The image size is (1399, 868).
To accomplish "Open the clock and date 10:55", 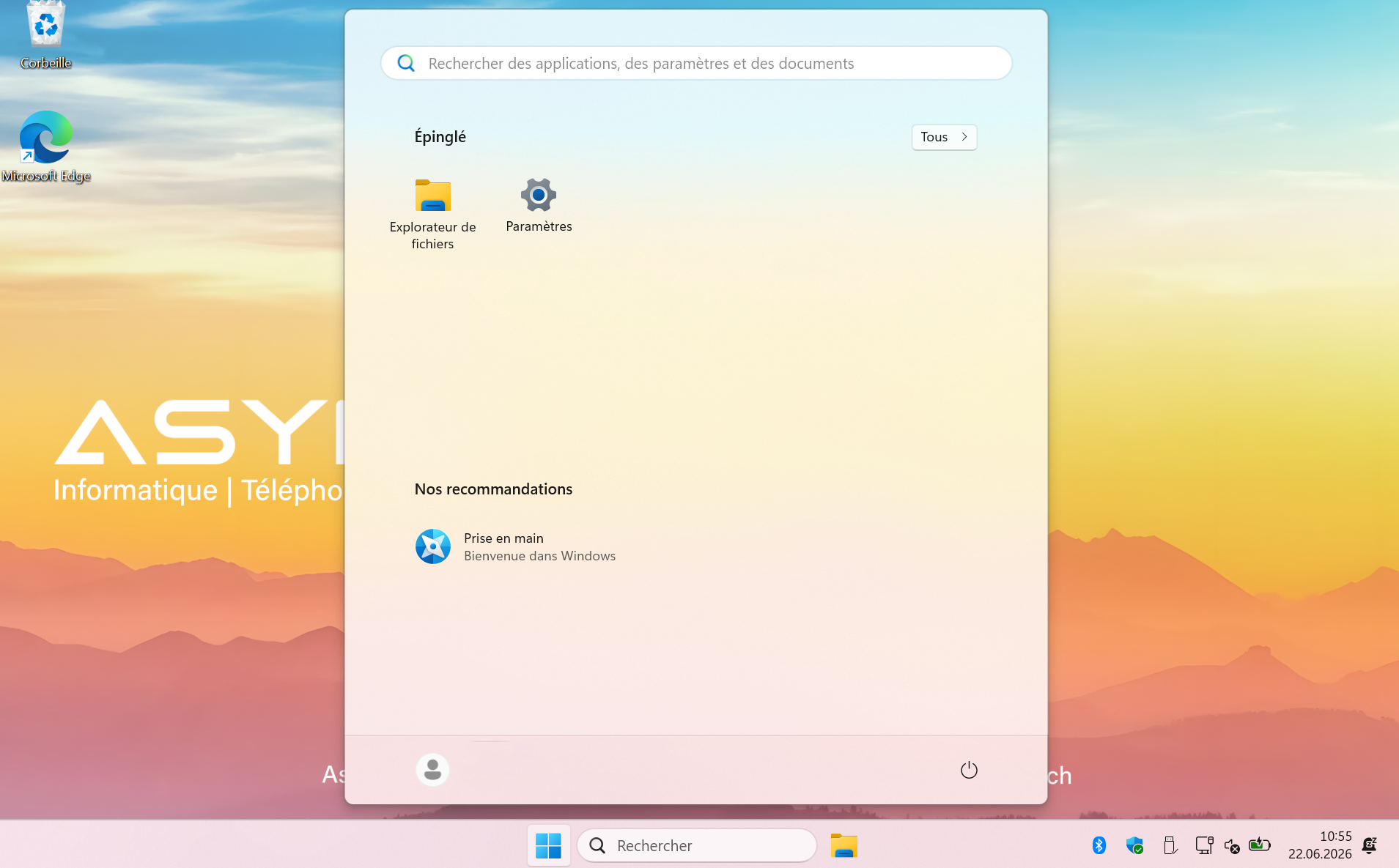I will [1320, 845].
